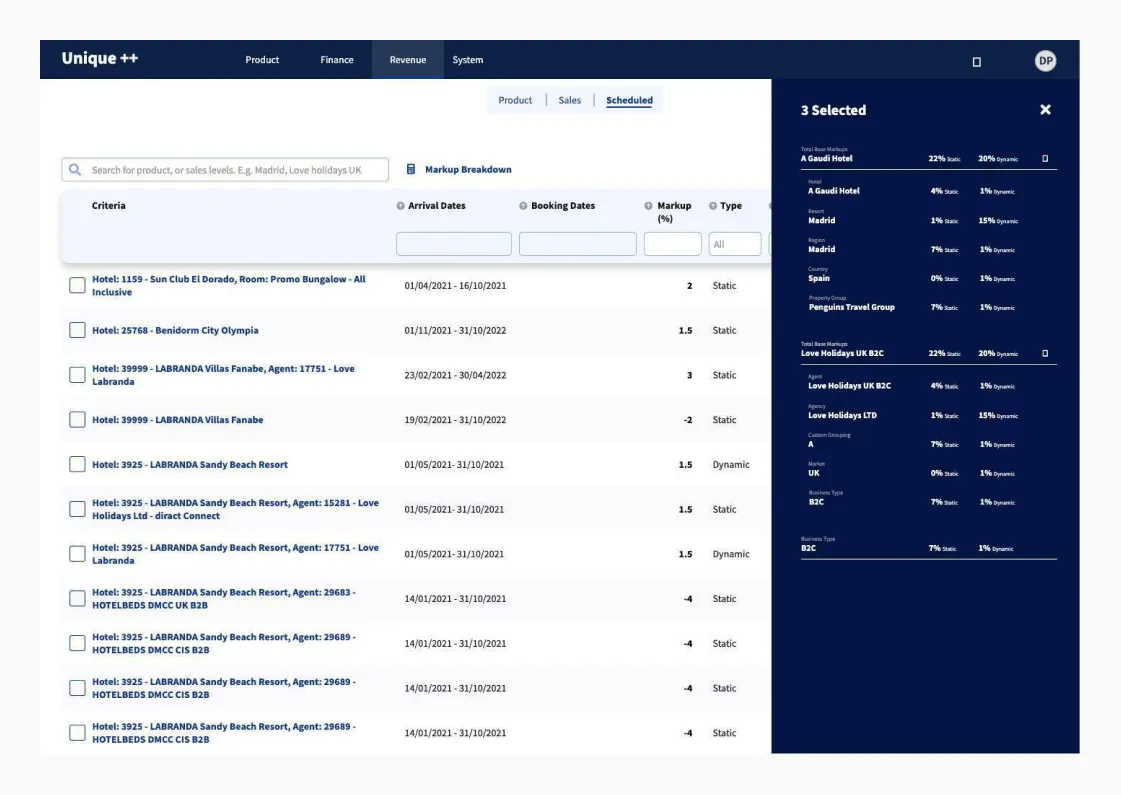Close the 3 Selected side panel
The image size is (1121, 795).
[x=1045, y=110]
